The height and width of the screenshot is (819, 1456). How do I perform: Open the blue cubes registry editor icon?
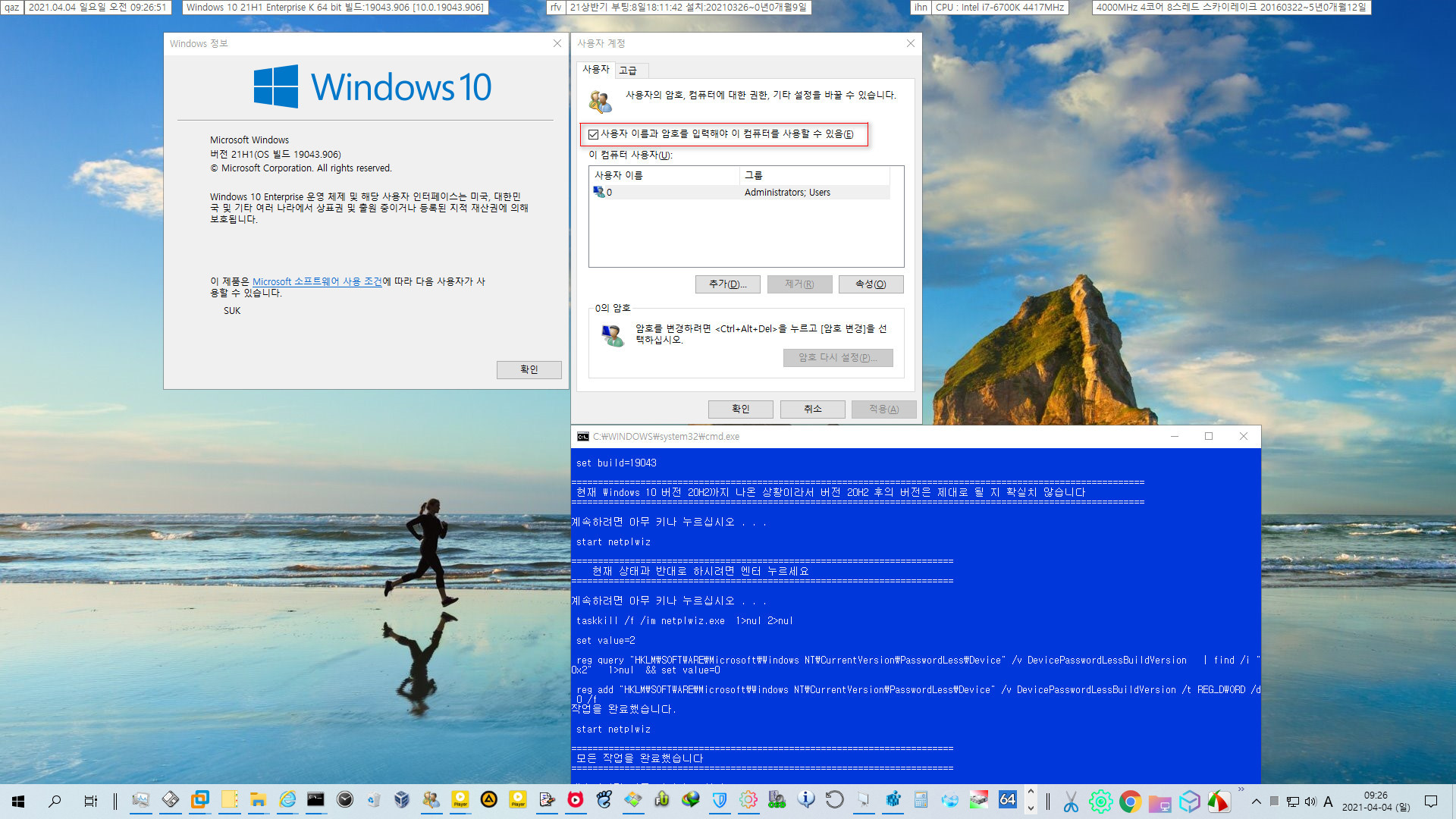coord(893,800)
